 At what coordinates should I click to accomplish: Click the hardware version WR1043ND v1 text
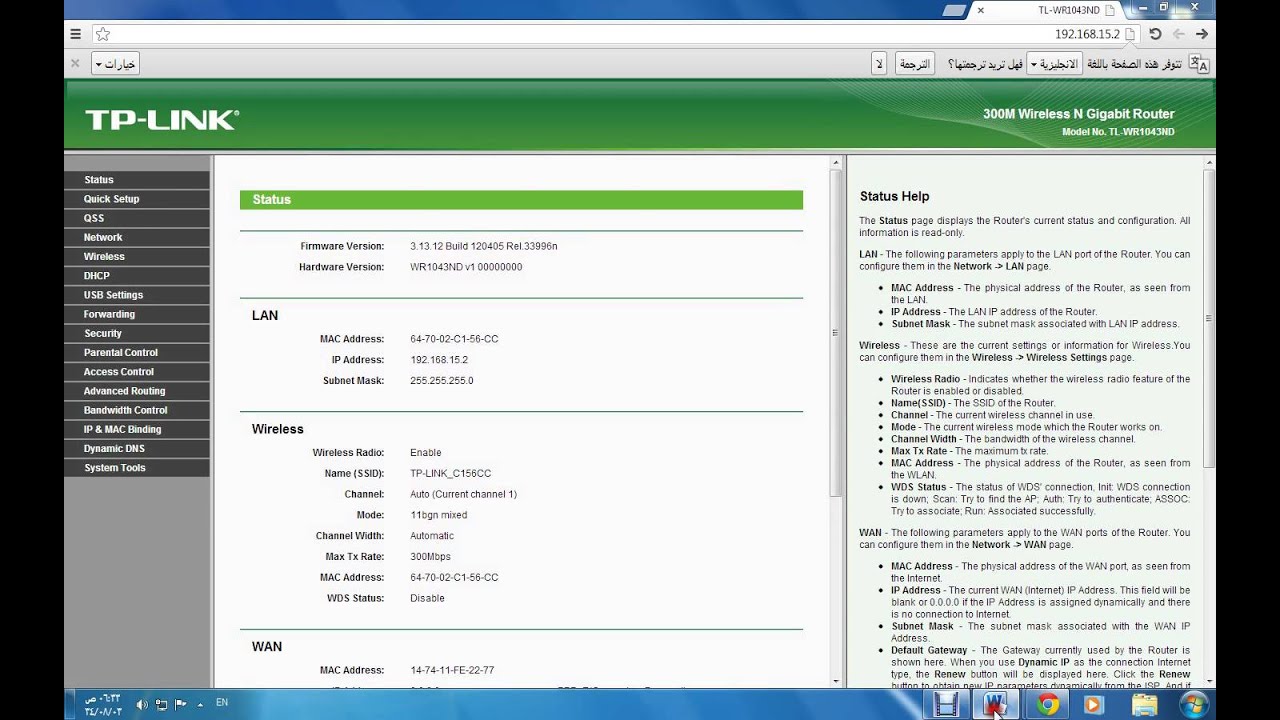pyautogui.click(x=466, y=267)
